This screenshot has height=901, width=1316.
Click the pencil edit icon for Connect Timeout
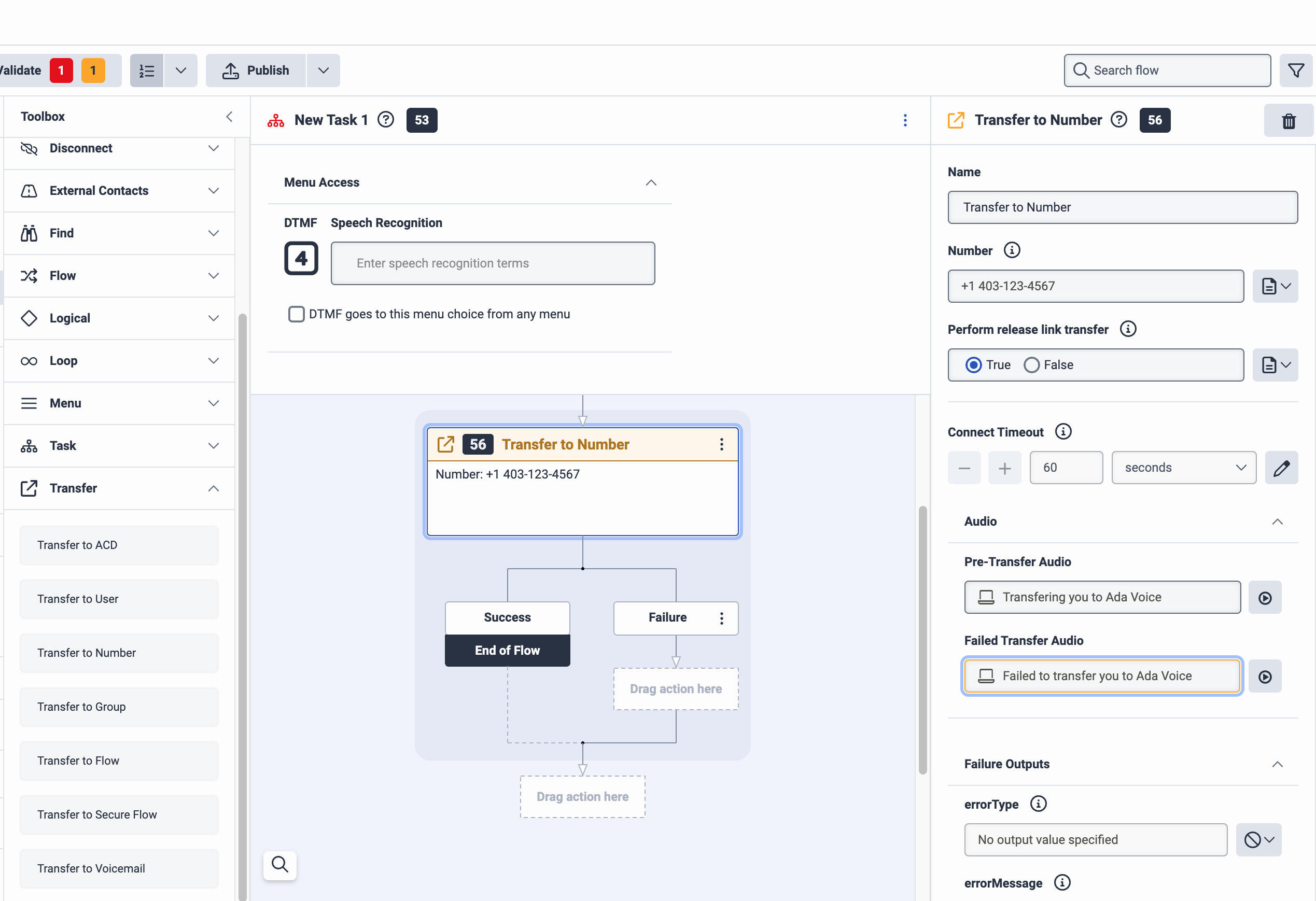click(x=1281, y=468)
